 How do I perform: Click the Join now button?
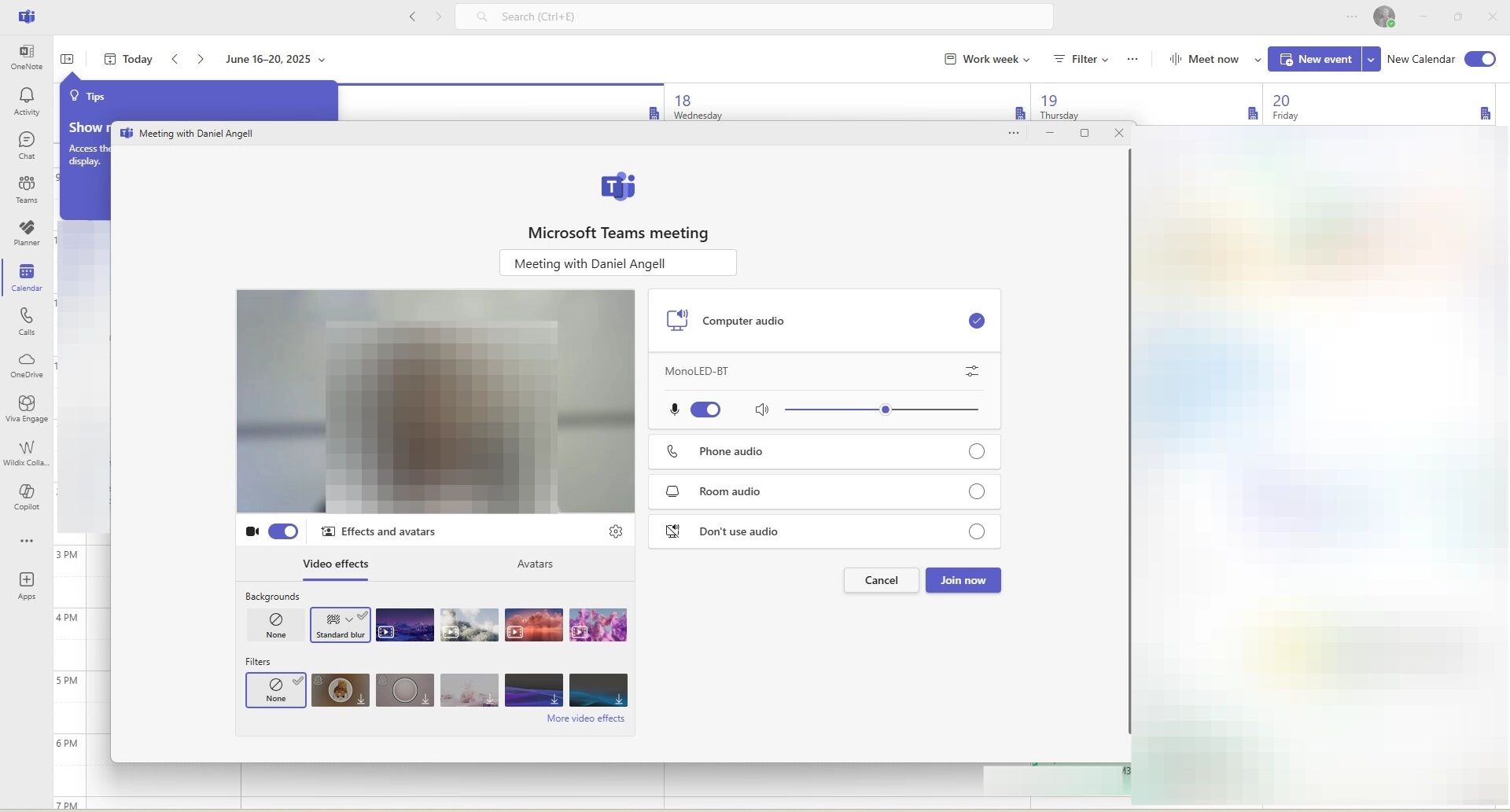[x=963, y=580]
